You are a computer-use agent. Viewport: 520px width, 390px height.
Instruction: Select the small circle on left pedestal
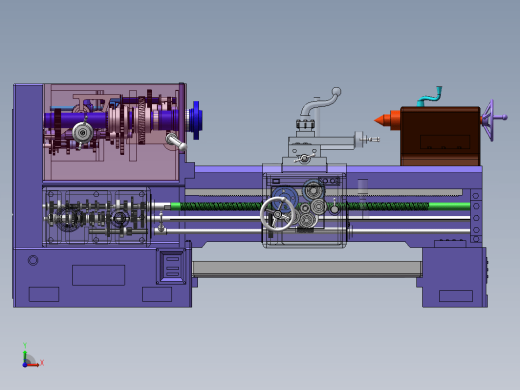(x=33, y=260)
